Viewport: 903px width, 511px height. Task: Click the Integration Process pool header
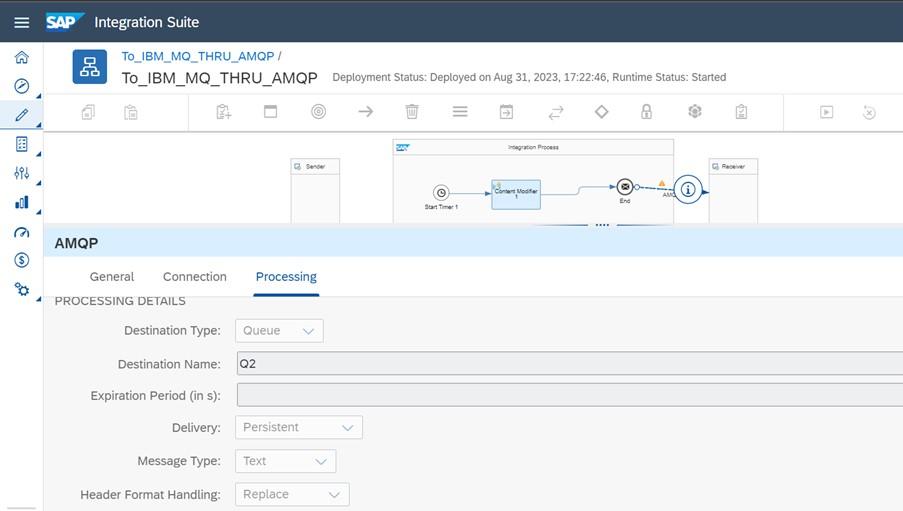[x=533, y=147]
